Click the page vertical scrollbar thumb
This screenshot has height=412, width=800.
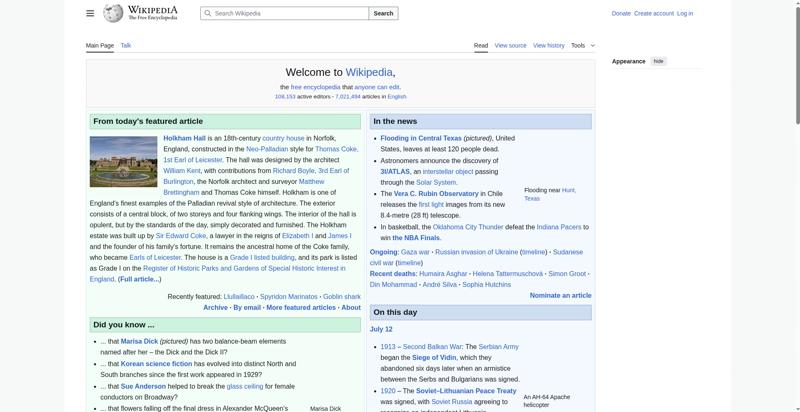pyautogui.click(x=797, y=64)
